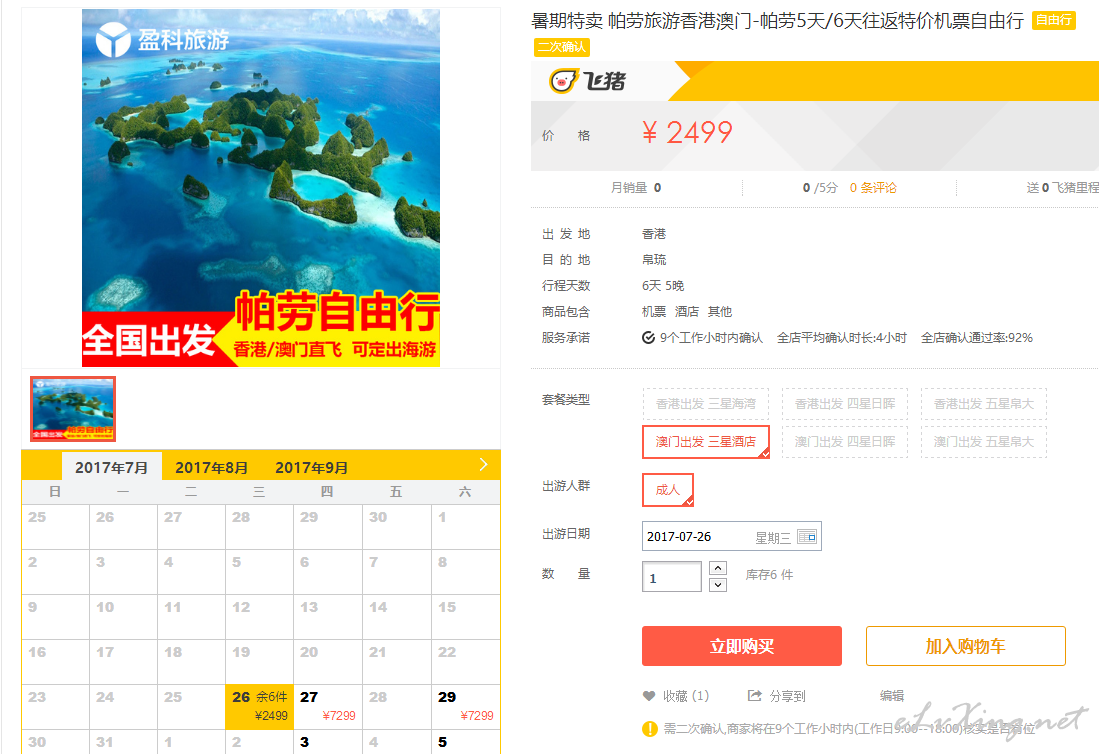Click the Palau islands preview thumbnail
This screenshot has height=754, width=1099.
(x=73, y=409)
